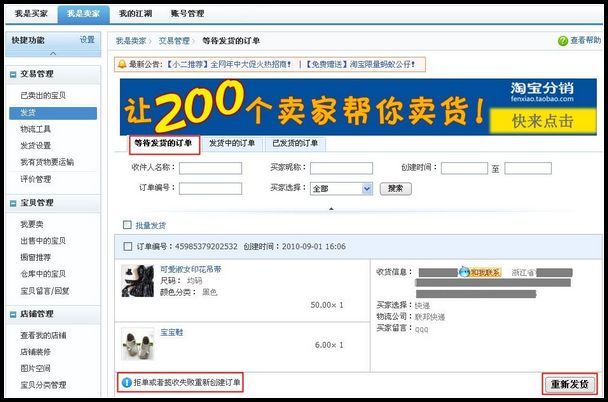The image size is (608, 402).
Task: Click the 重新发货 button
Action: pyautogui.click(x=571, y=384)
